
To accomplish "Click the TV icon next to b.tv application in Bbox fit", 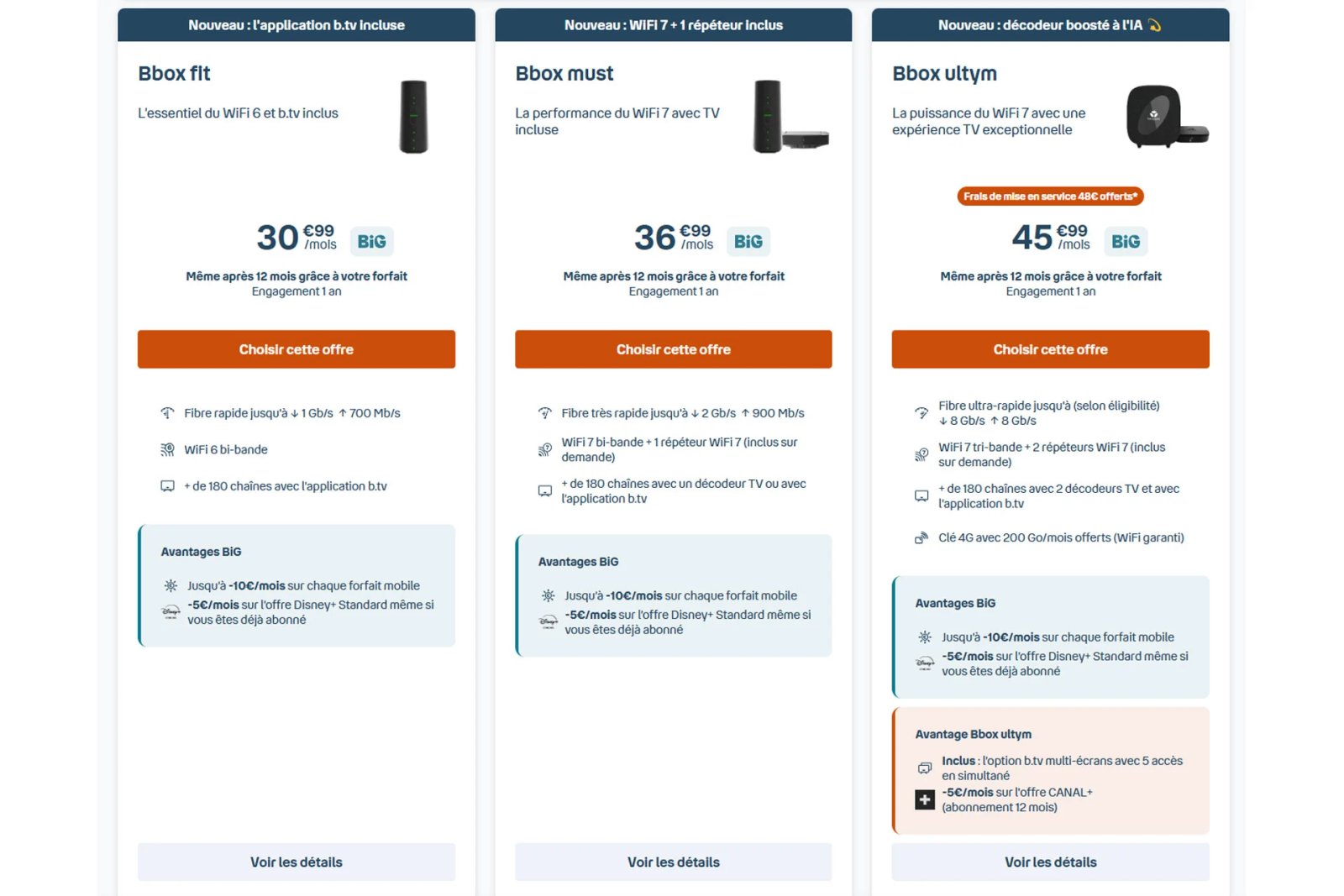I will click(167, 486).
